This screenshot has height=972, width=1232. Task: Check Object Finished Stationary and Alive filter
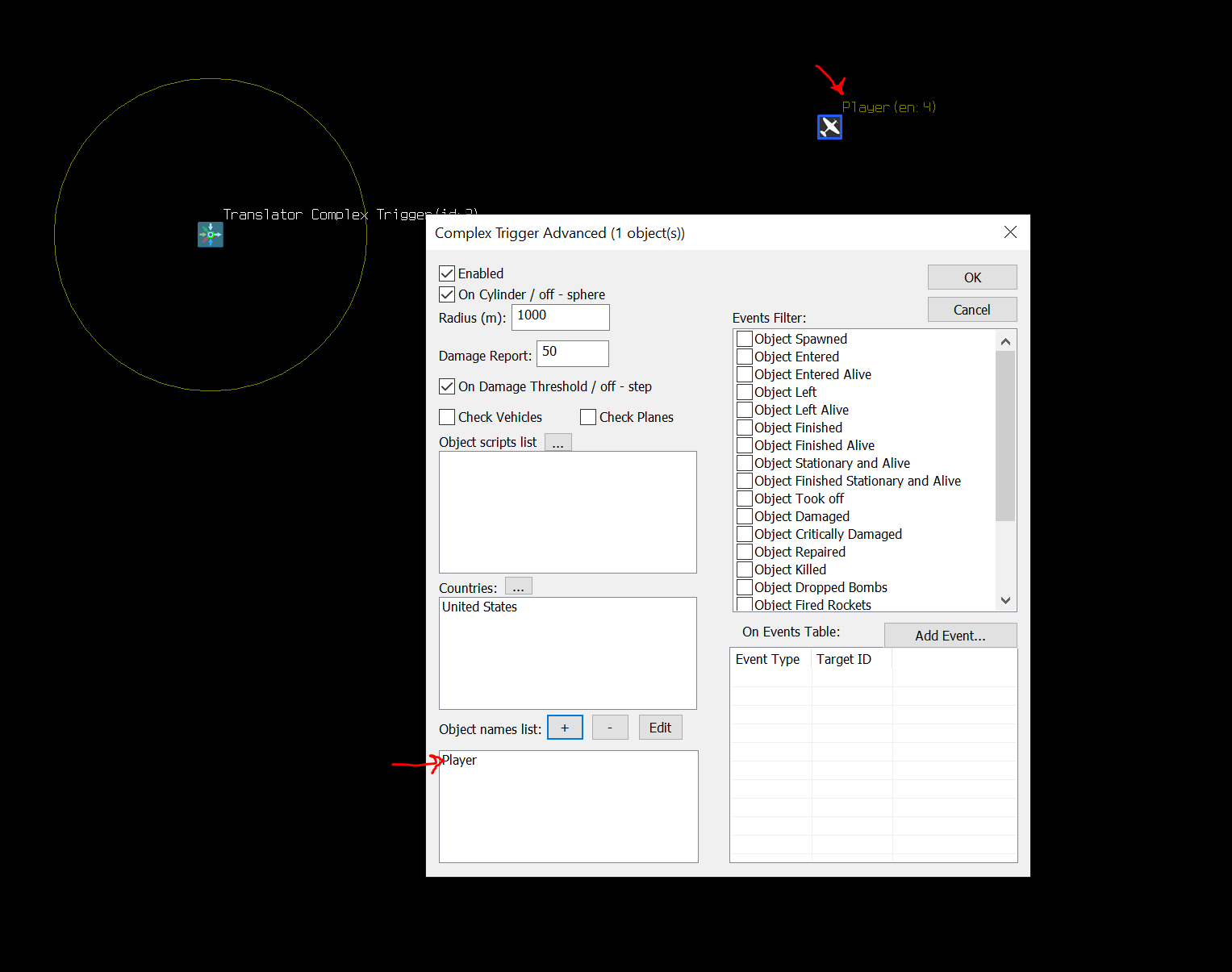click(x=745, y=481)
